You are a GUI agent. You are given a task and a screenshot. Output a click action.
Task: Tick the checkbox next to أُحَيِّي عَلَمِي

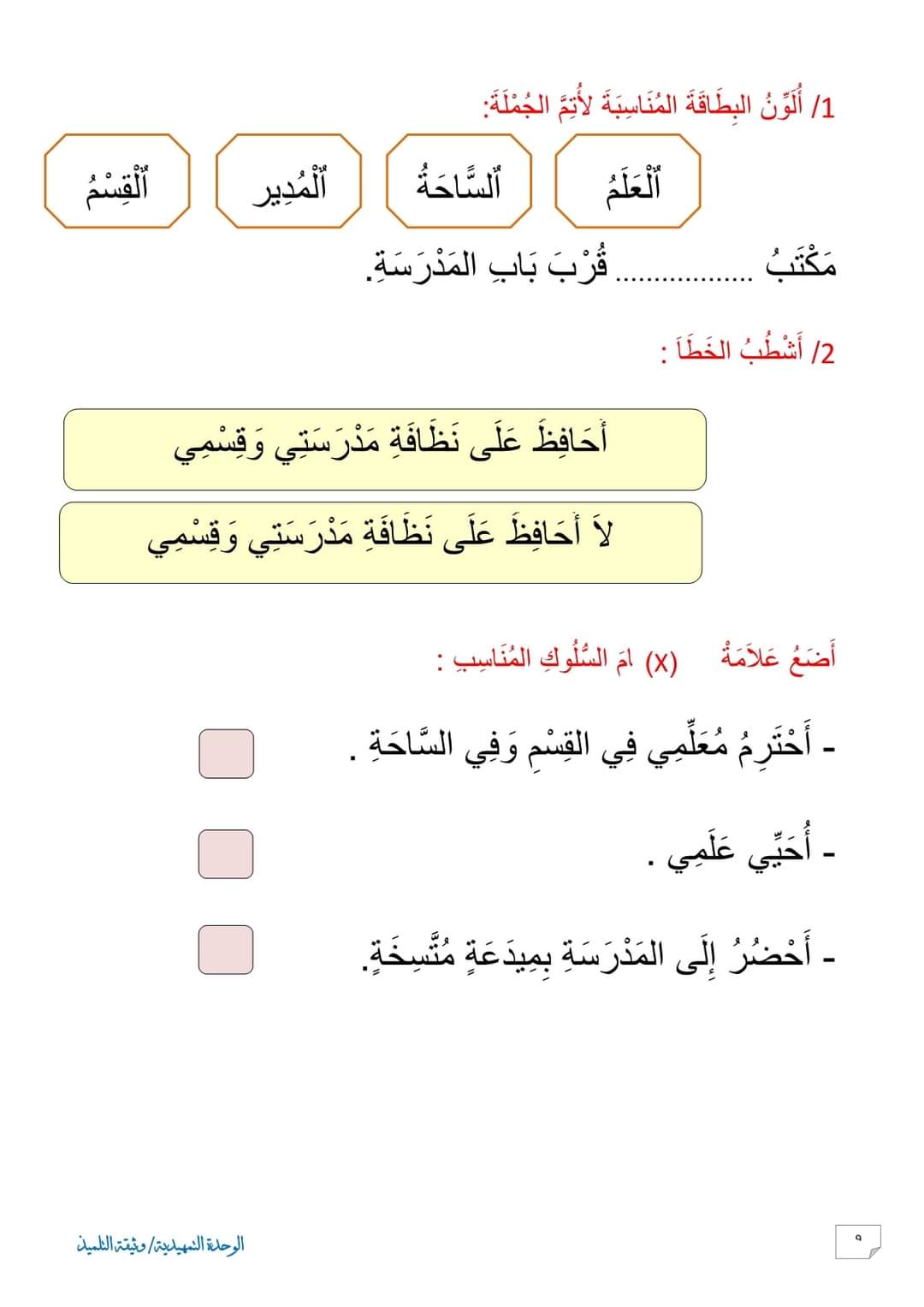click(226, 853)
